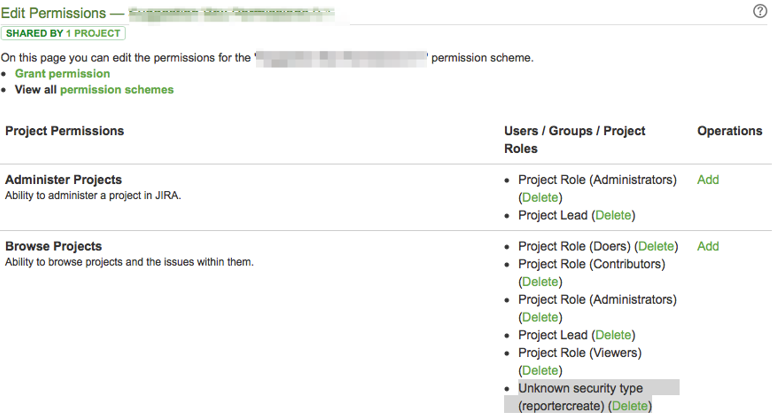This screenshot has width=783, height=417.
Task: Select the Browse Projects permission title
Action: [x=53, y=246]
